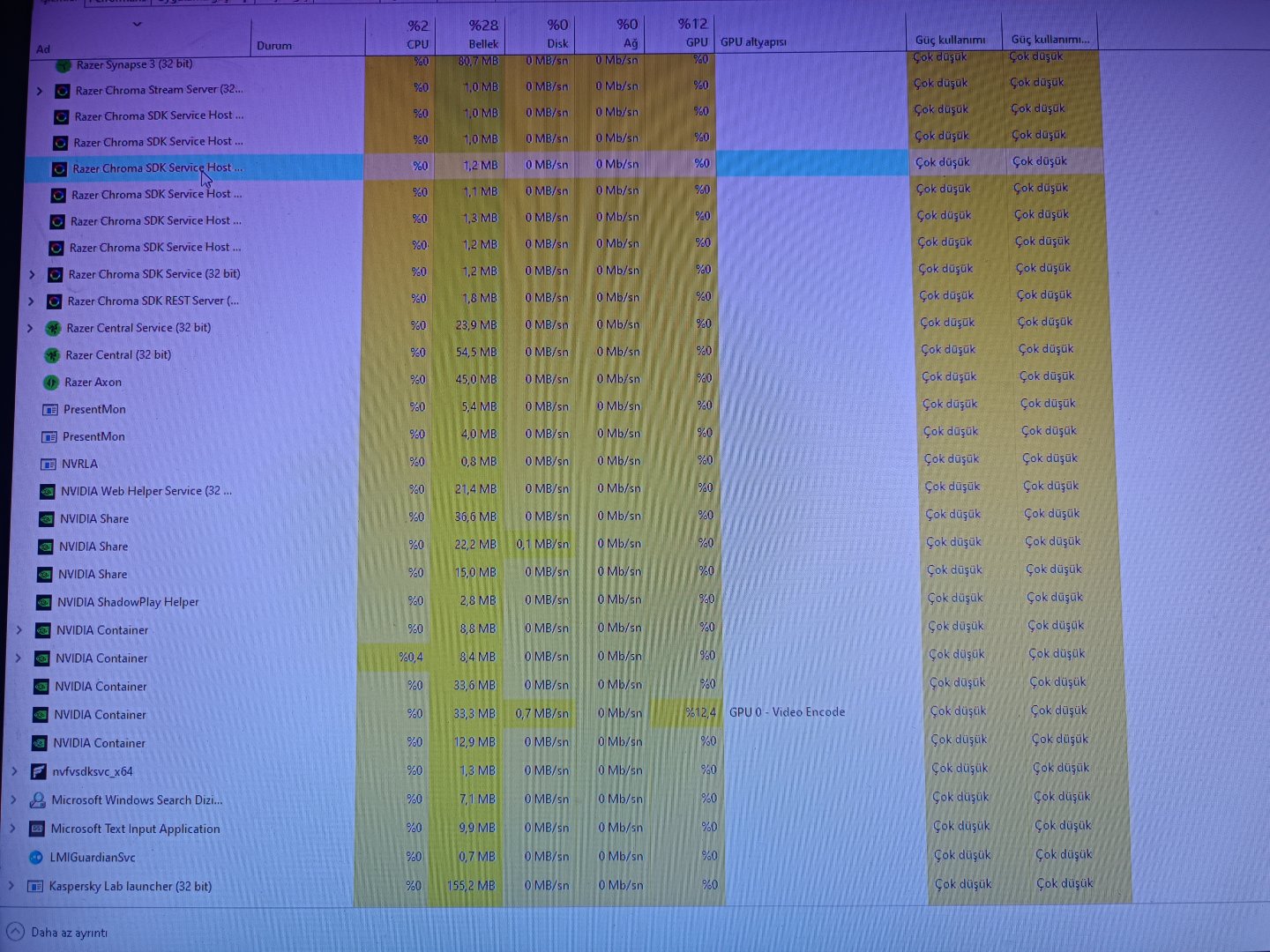The image size is (1270, 952).
Task: Select the blue LMIGuardianSvc icon
Action: (x=36, y=858)
